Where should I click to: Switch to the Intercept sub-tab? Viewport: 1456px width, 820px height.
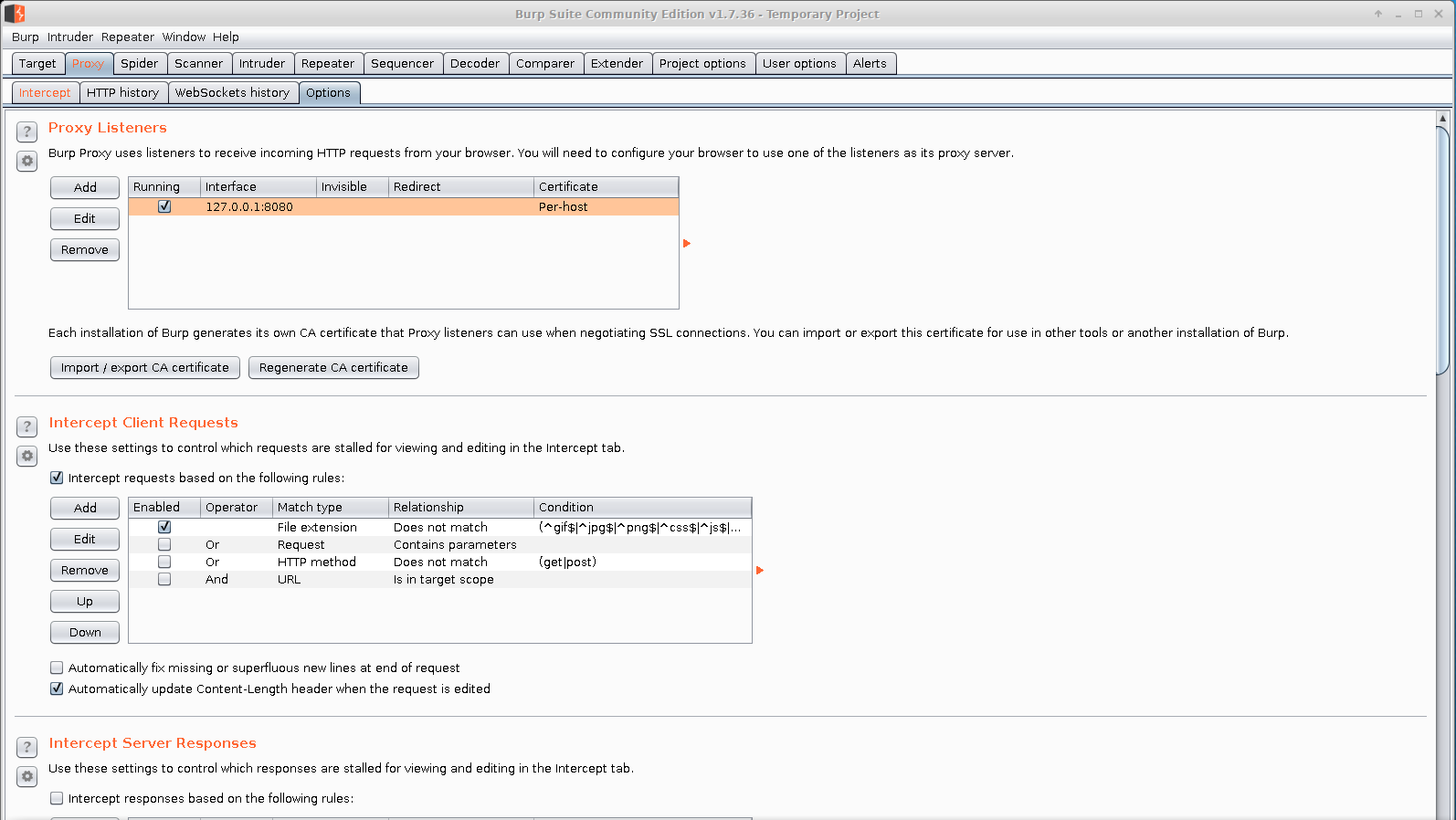click(x=45, y=93)
